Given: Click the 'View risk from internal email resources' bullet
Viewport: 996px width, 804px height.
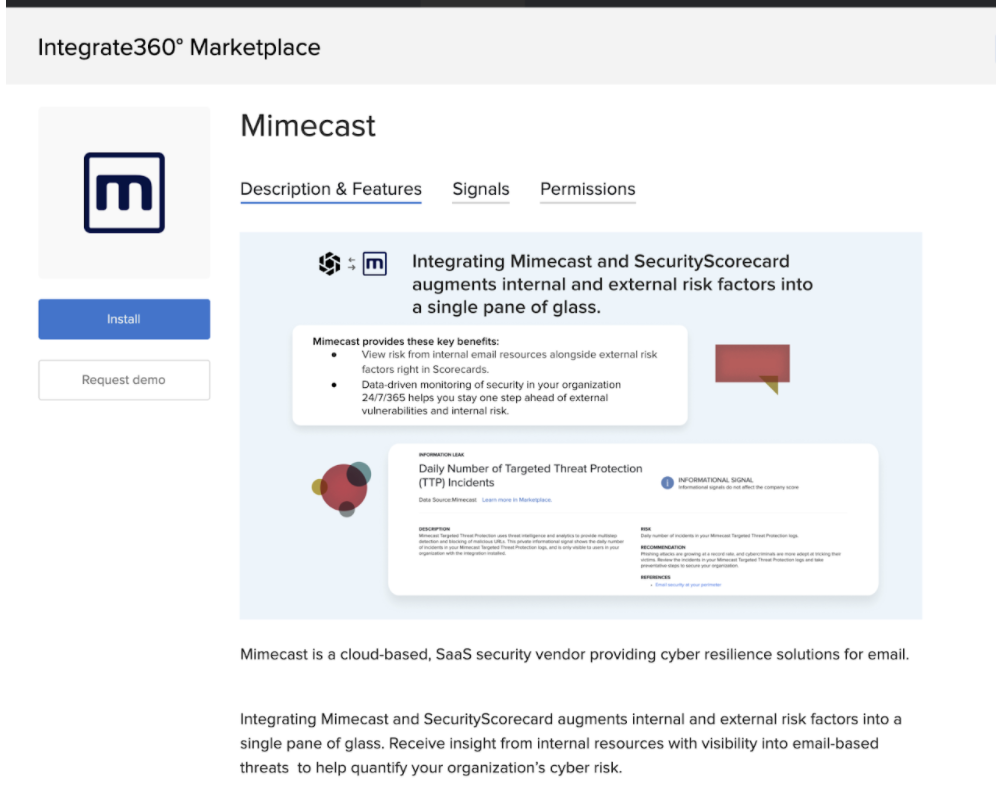Looking at the screenshot, I should tap(509, 361).
